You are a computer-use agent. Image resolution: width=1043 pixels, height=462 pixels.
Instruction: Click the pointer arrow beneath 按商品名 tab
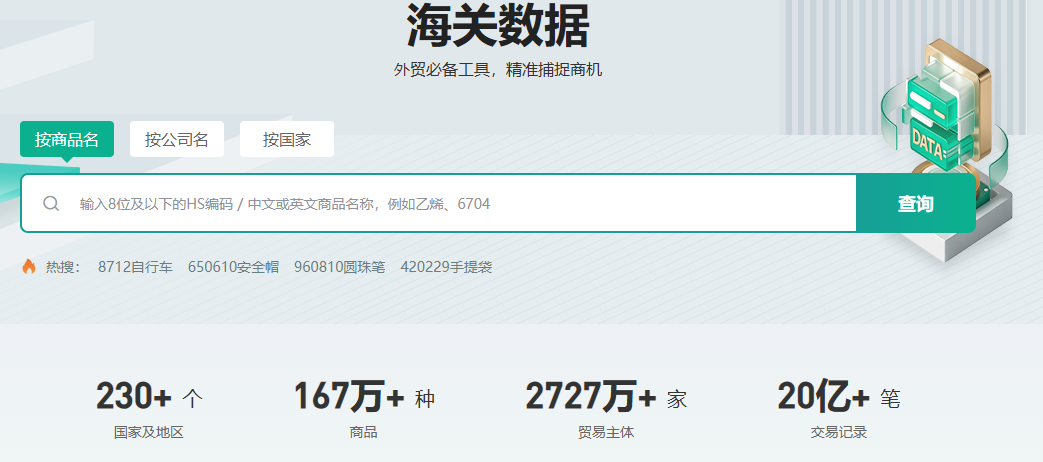coord(67,160)
